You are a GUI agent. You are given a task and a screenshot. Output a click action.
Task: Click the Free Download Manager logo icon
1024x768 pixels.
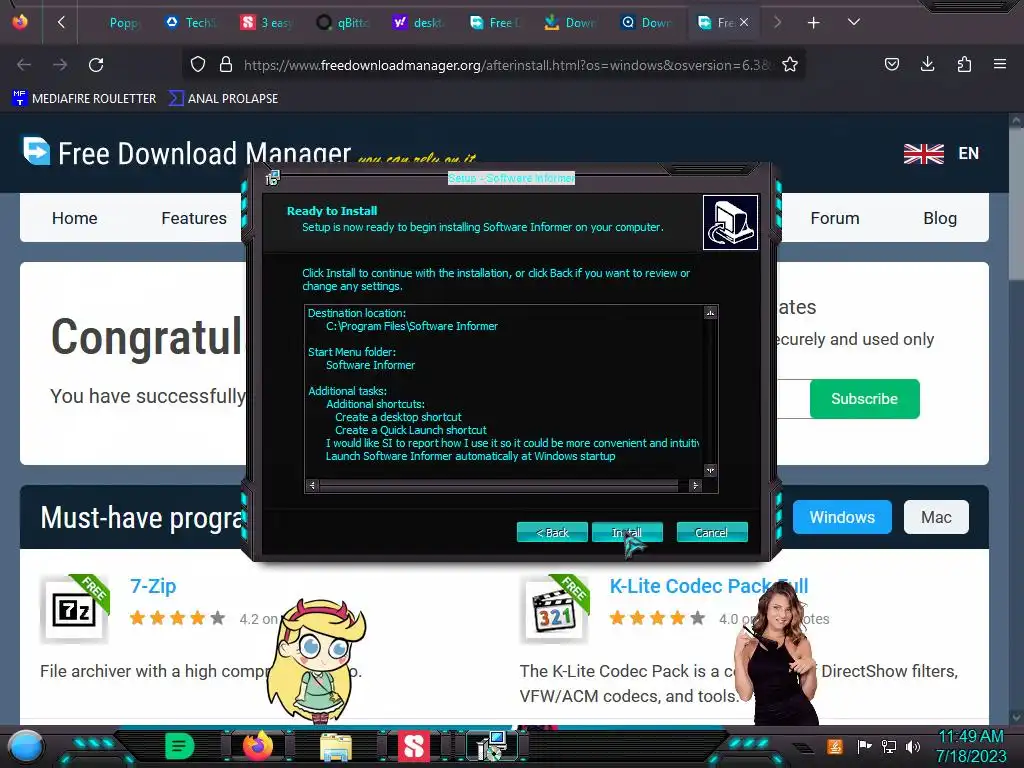[x=37, y=151]
